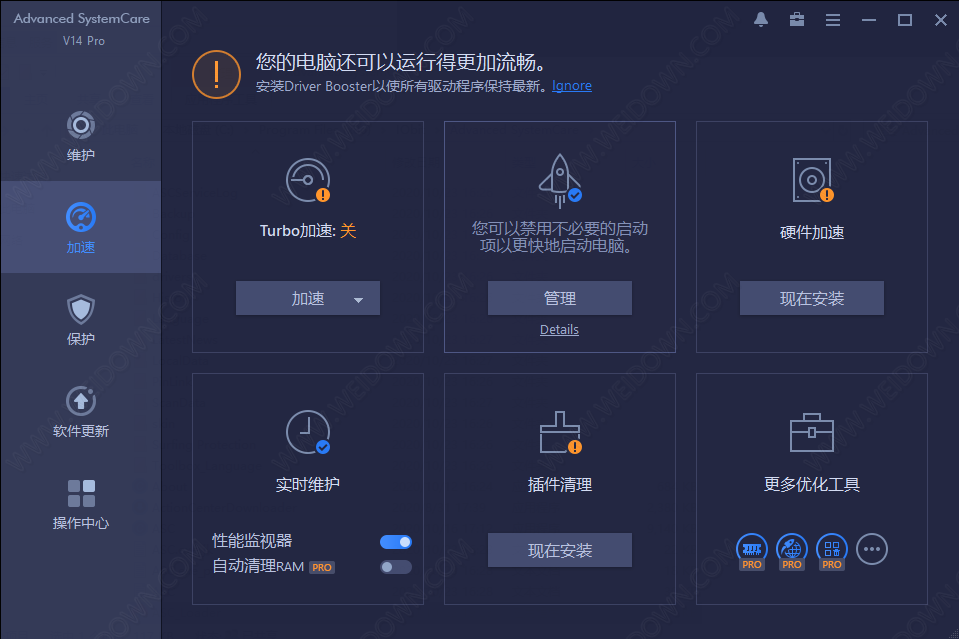959x639 pixels.
Task: Click the V14 Pro version text
Action: pyautogui.click(x=84, y=41)
